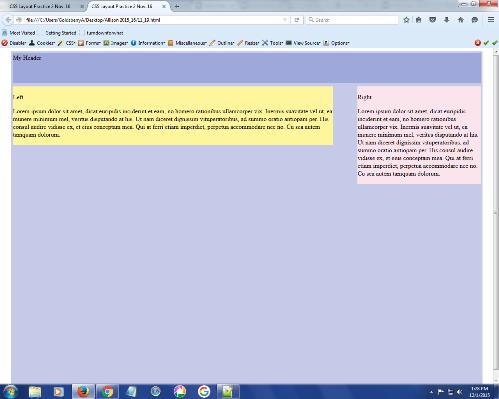This screenshot has width=499, height=399.
Task: Click the My Header text
Action: [x=27, y=58]
